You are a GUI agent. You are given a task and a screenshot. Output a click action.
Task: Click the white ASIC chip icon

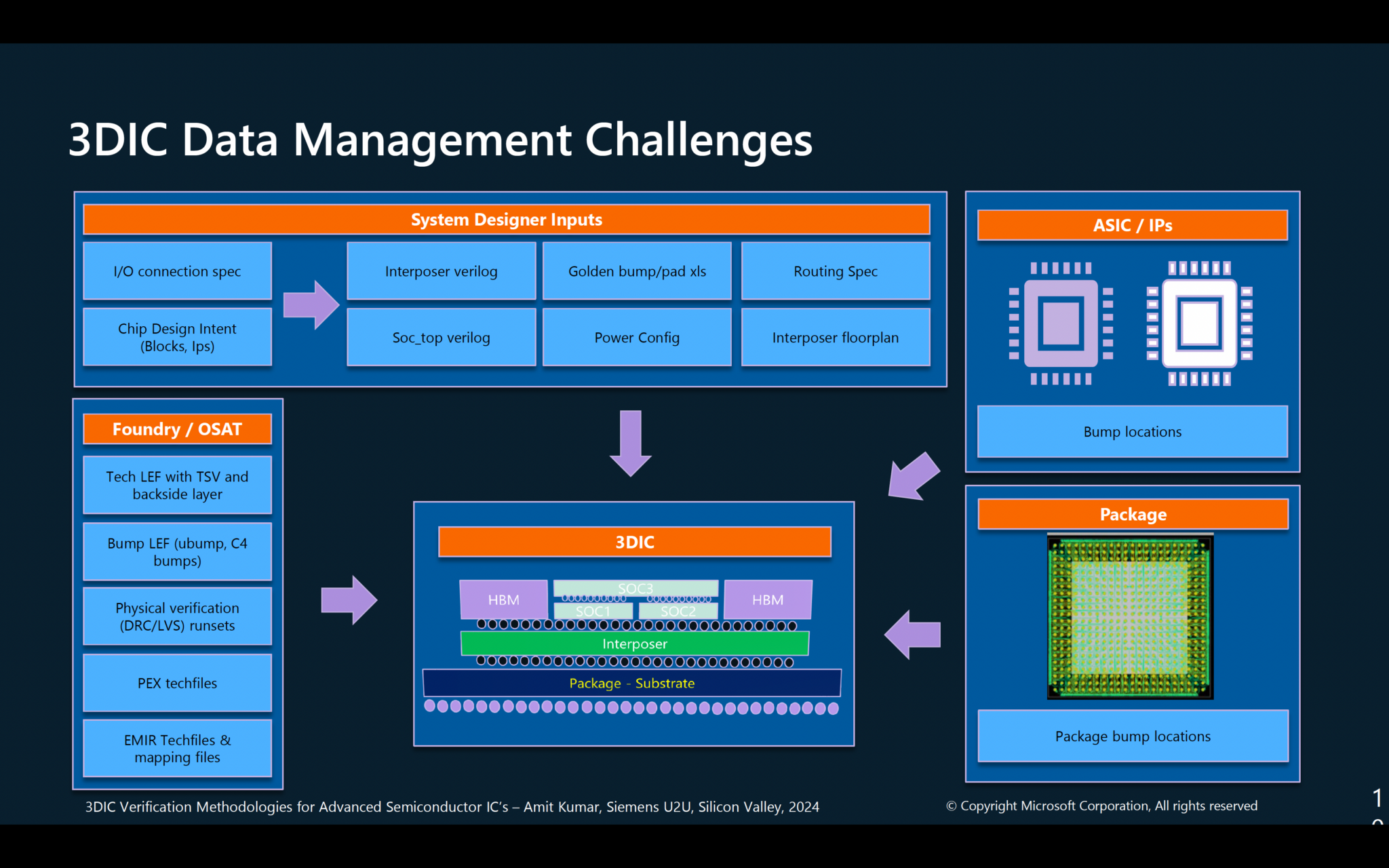click(1199, 323)
